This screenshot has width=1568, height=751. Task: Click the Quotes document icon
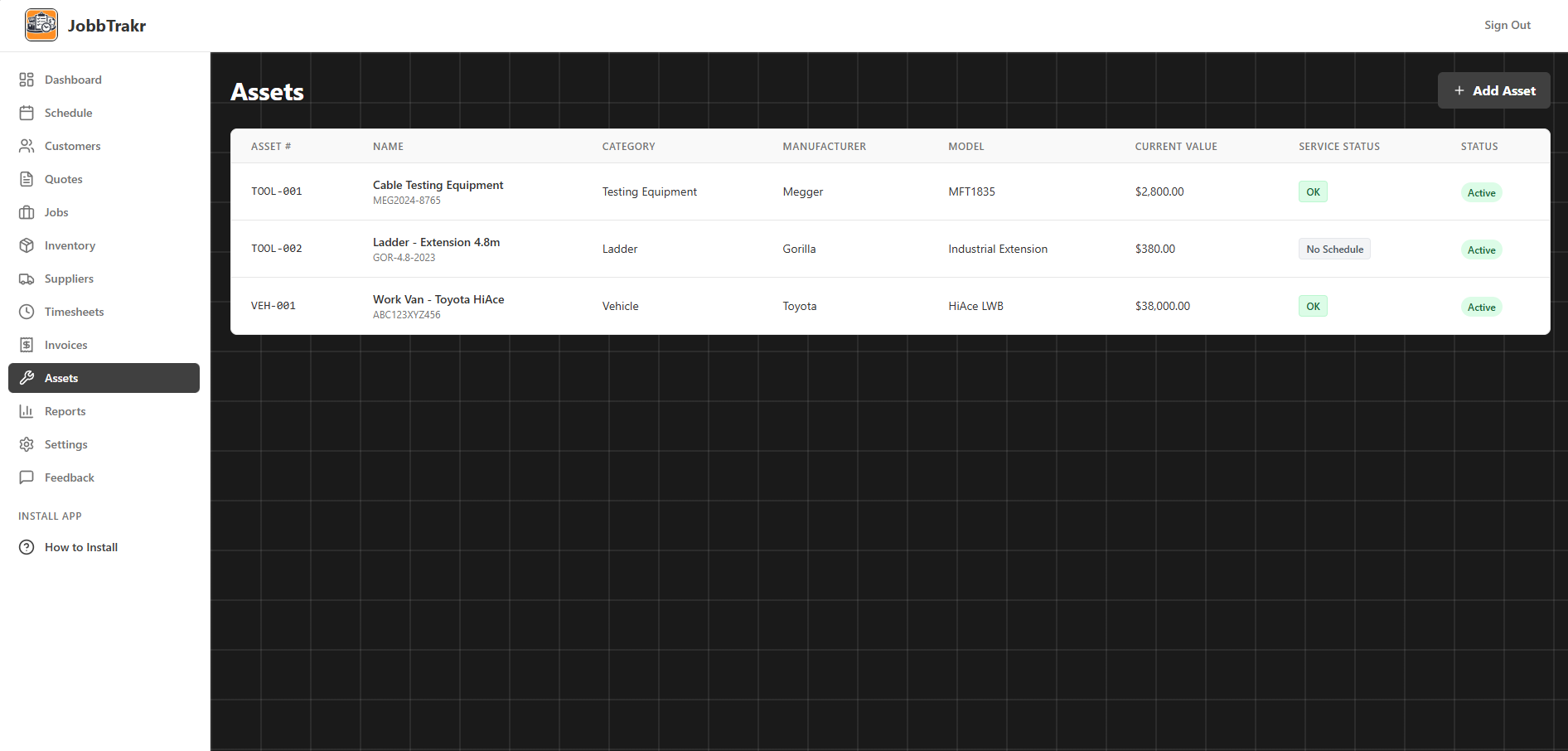click(x=27, y=179)
